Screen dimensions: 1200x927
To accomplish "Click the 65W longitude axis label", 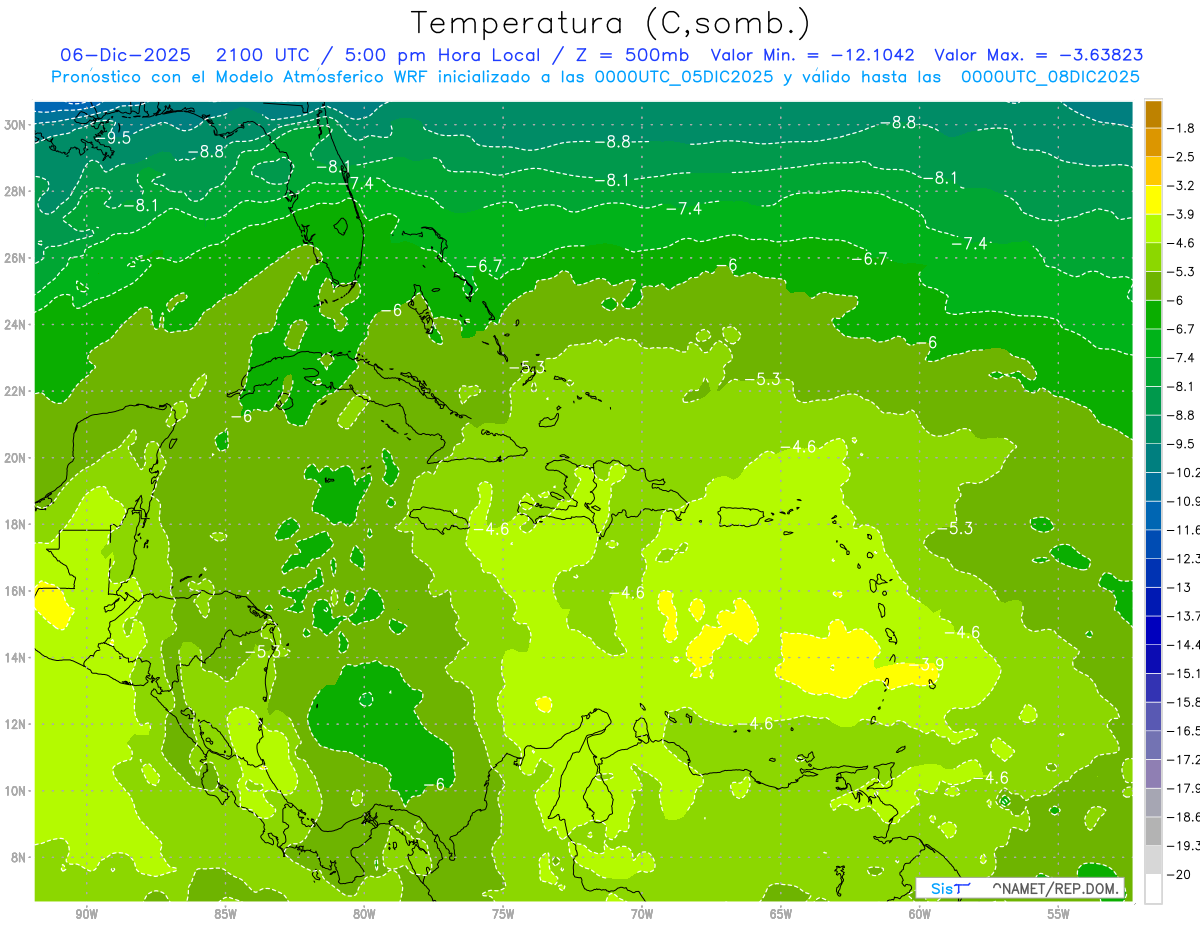I will click(x=781, y=914).
